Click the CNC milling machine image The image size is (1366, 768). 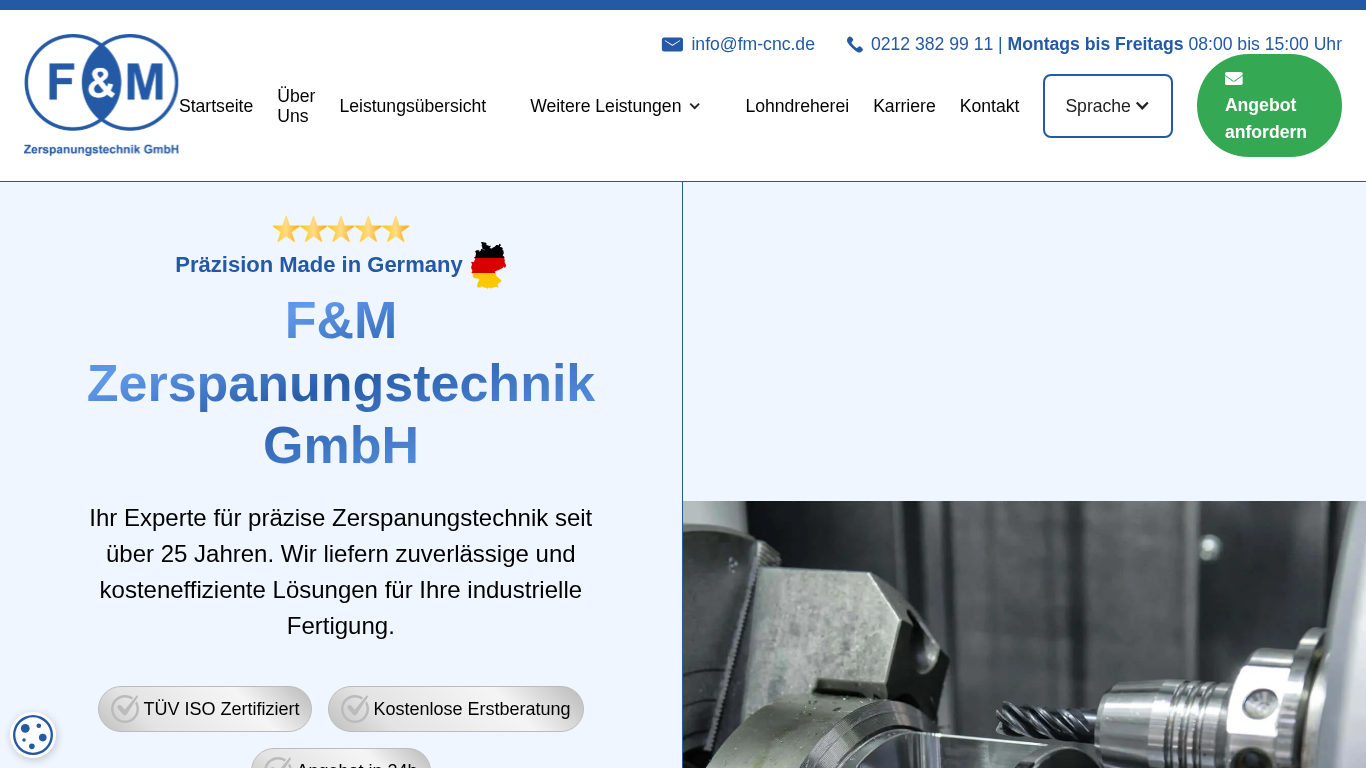point(1024,634)
